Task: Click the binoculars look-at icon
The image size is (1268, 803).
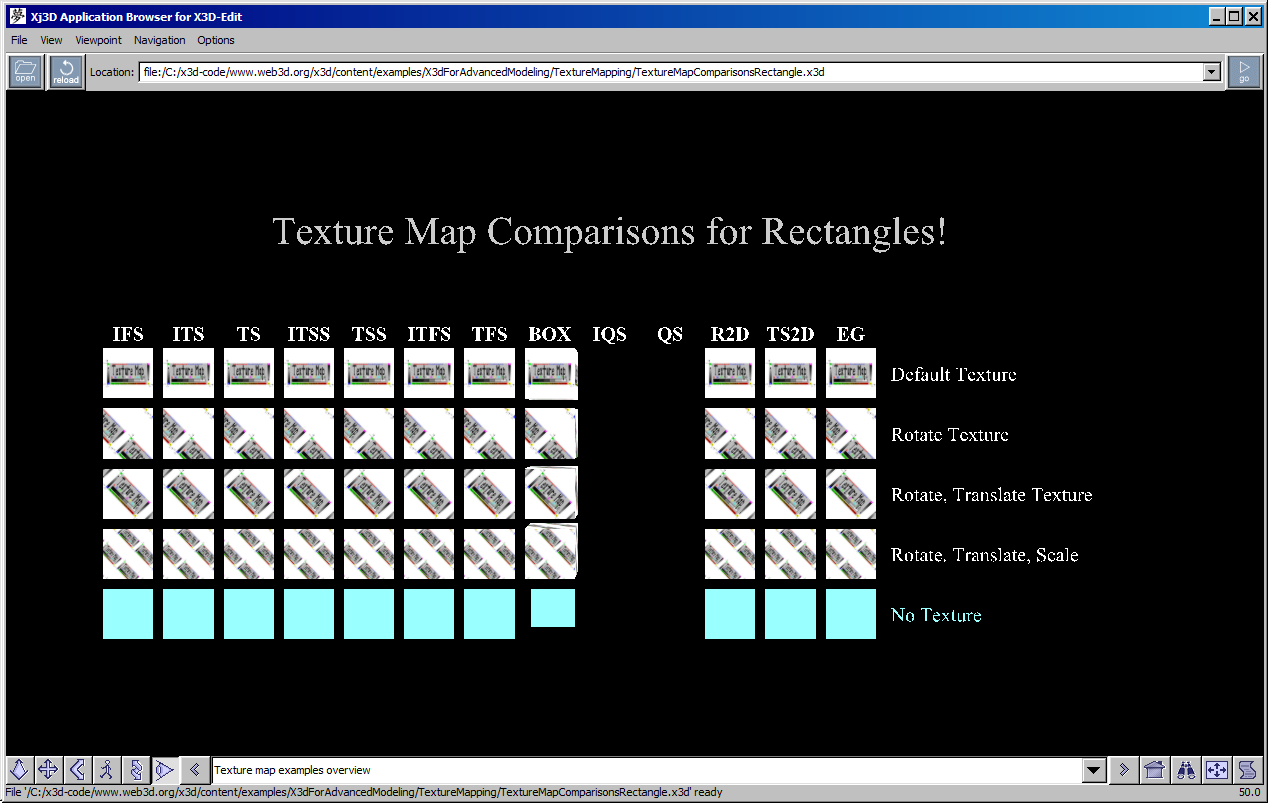Action: 1186,769
